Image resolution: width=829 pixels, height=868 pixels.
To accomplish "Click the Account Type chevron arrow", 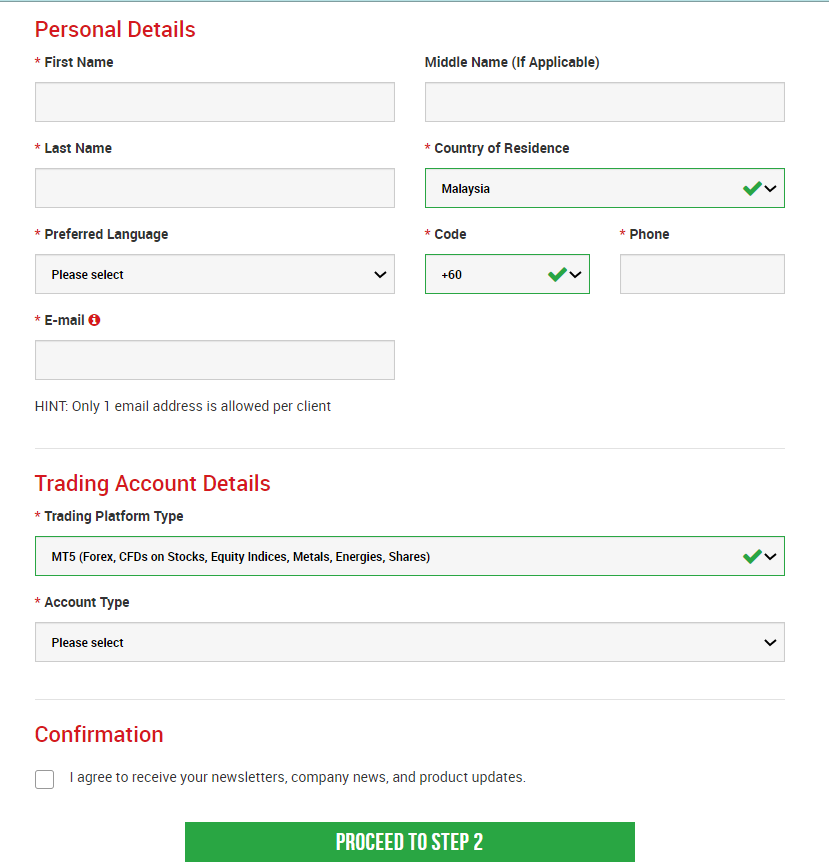I will [770, 643].
